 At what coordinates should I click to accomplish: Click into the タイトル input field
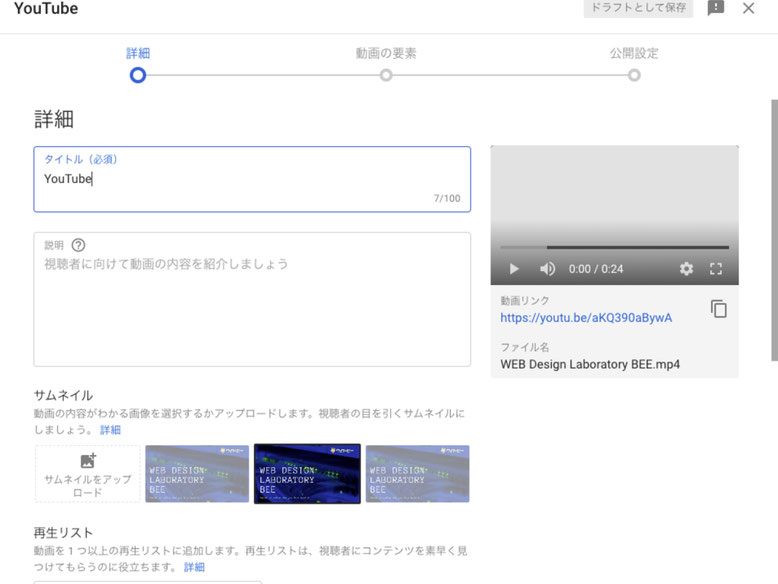pyautogui.click(x=252, y=179)
